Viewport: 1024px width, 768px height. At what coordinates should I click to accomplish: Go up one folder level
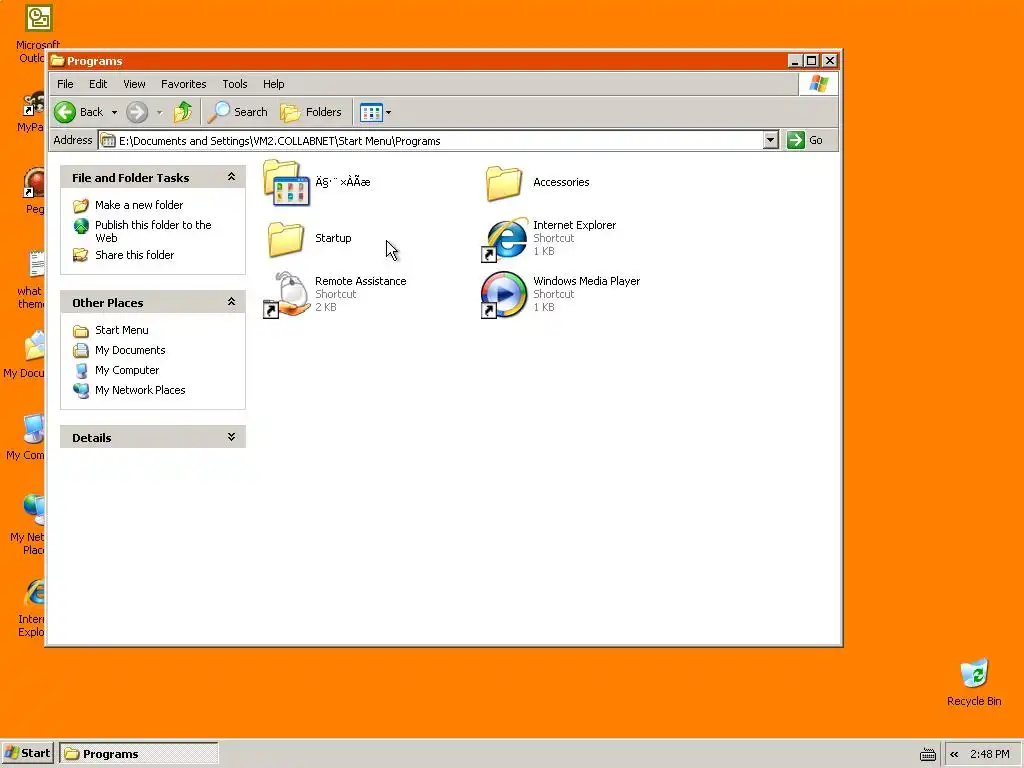183,112
